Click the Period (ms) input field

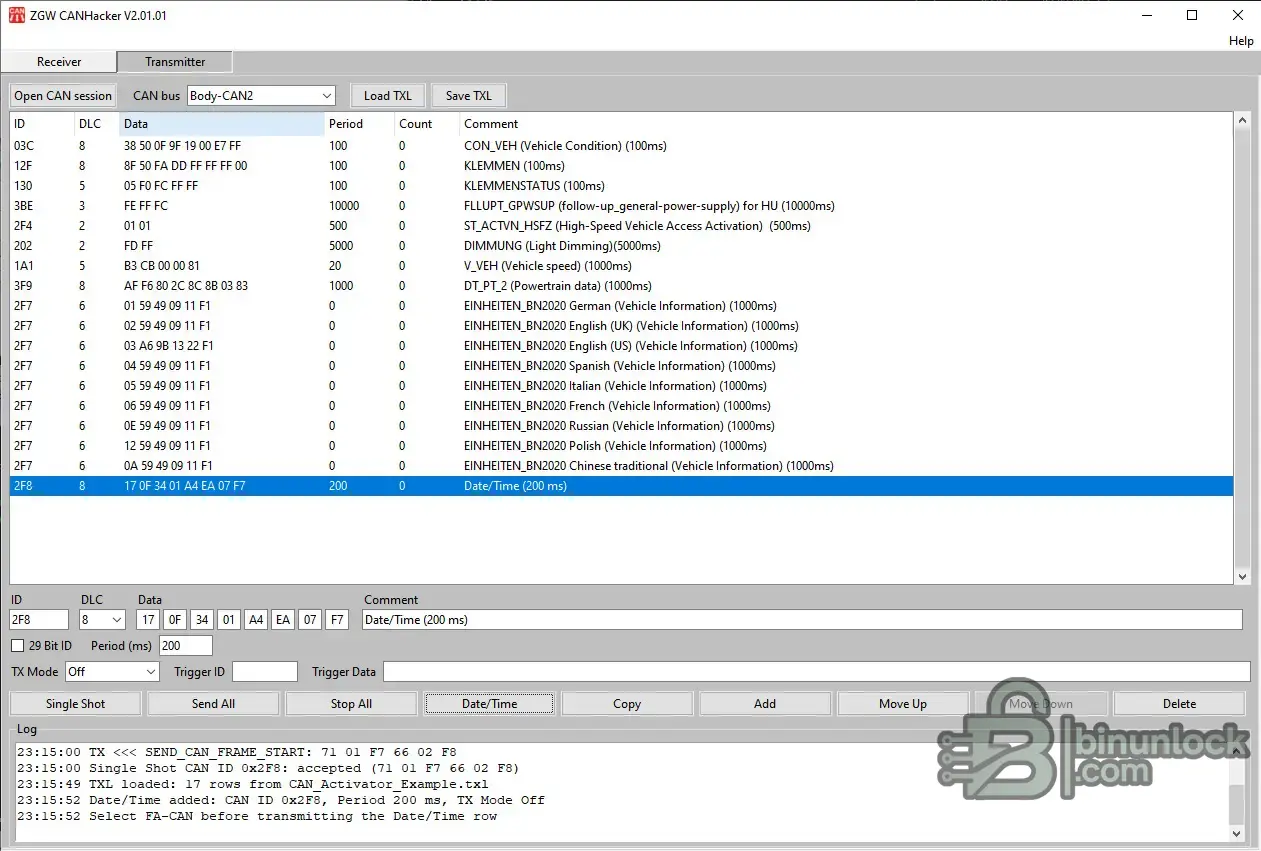(x=186, y=646)
